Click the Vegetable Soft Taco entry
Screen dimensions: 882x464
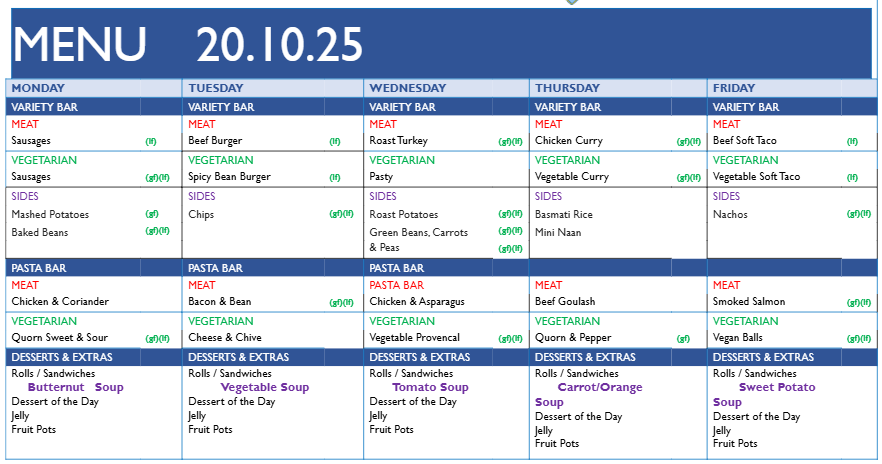coord(756,177)
